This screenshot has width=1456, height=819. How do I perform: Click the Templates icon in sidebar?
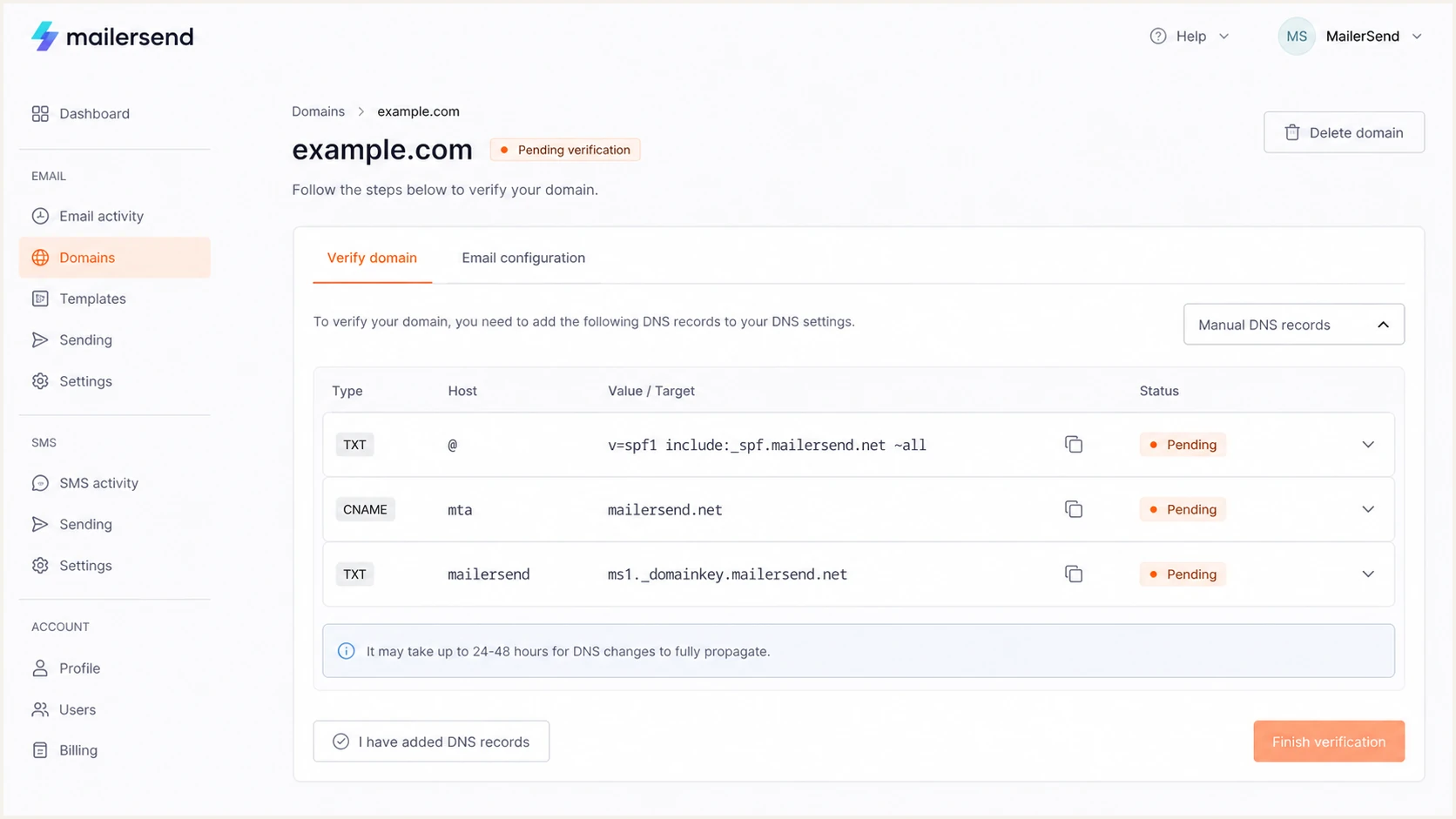point(40,299)
